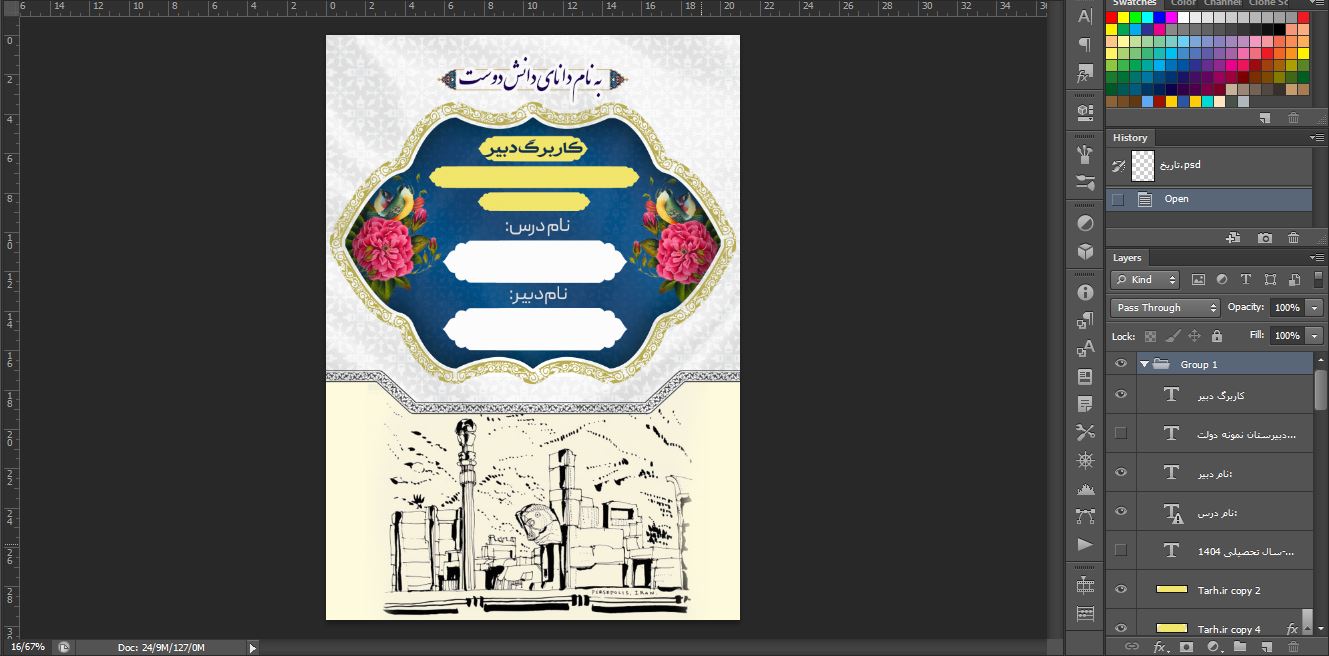Switch to the Color tab
1329x656 pixels.
point(1183,3)
